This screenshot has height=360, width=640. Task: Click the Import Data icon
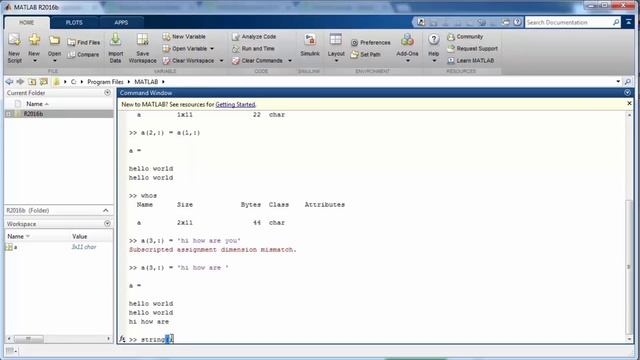point(115,40)
